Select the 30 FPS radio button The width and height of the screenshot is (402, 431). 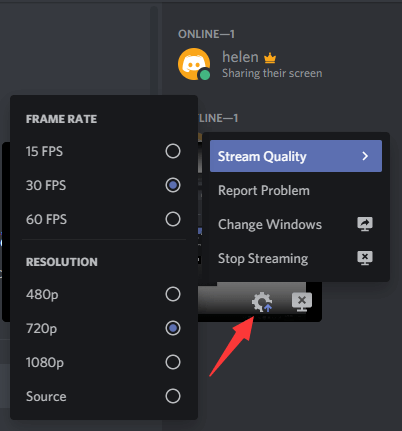pyautogui.click(x=173, y=185)
